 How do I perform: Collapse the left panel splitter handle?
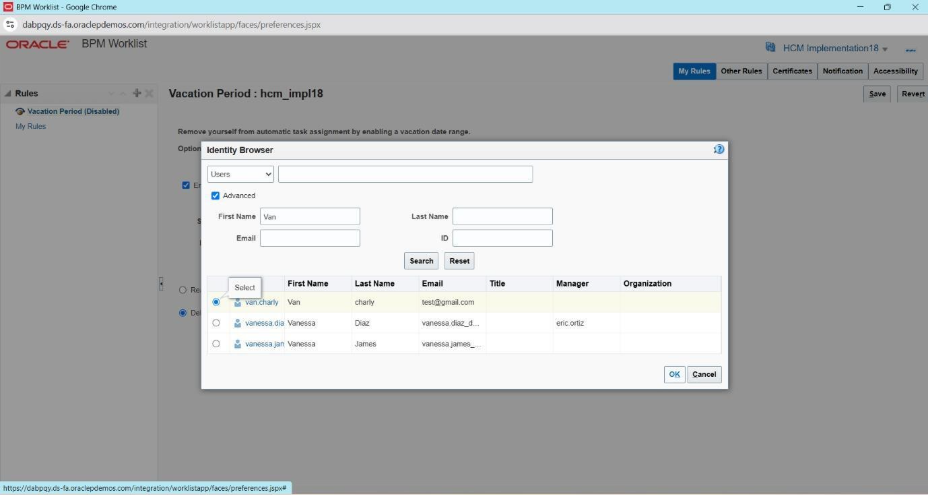(161, 284)
